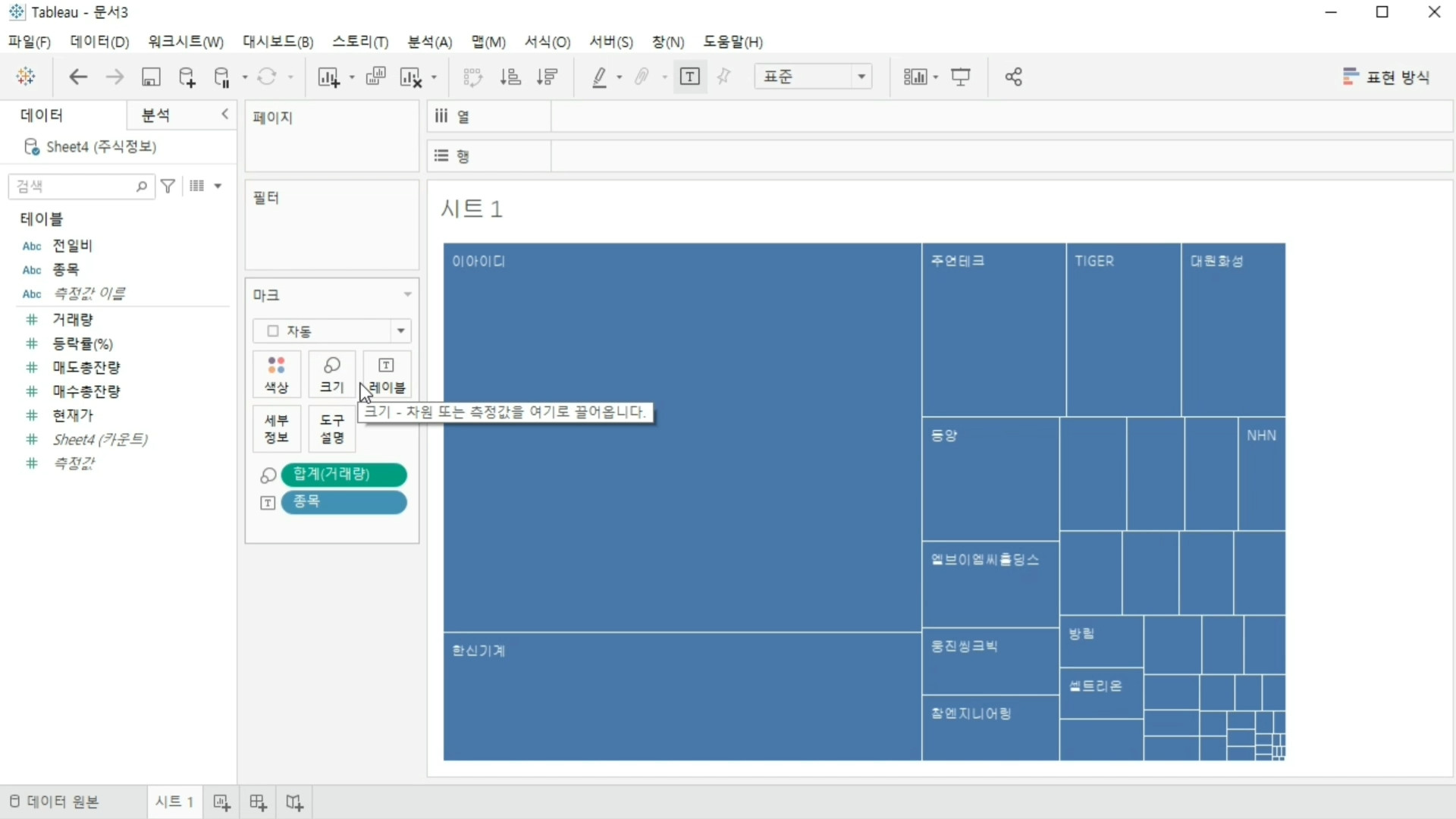
Task: Add a new dashboard from bottom tab bar
Action: pos(258,802)
